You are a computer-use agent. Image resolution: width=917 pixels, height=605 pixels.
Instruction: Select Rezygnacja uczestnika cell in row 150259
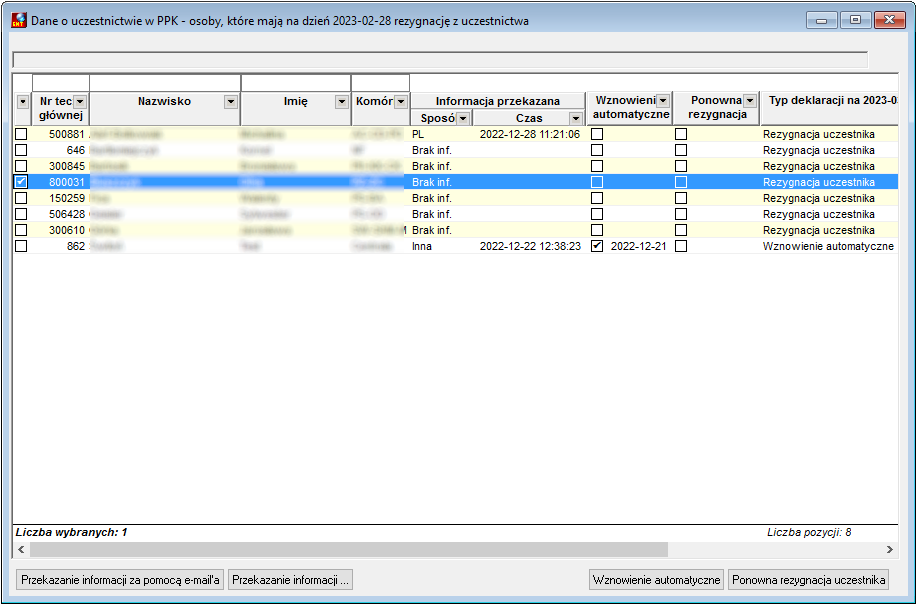pyautogui.click(x=829, y=198)
